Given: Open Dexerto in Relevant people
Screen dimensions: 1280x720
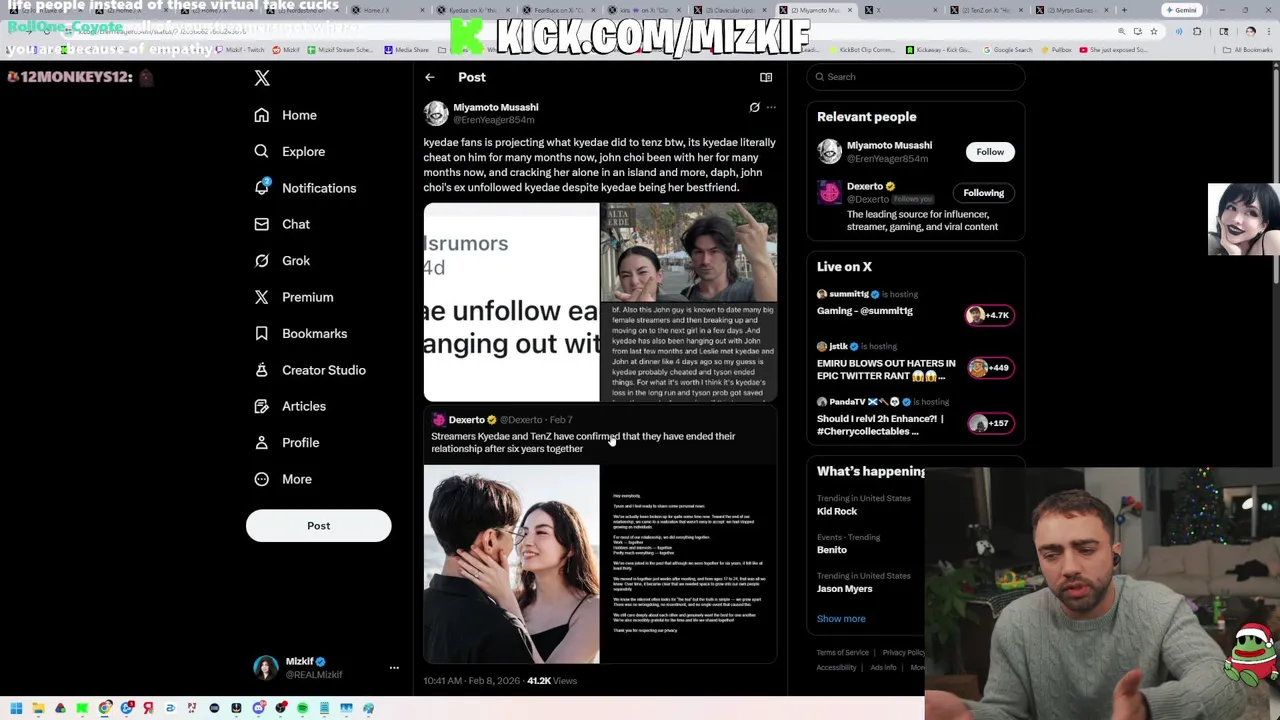Looking at the screenshot, I should coord(865,186).
